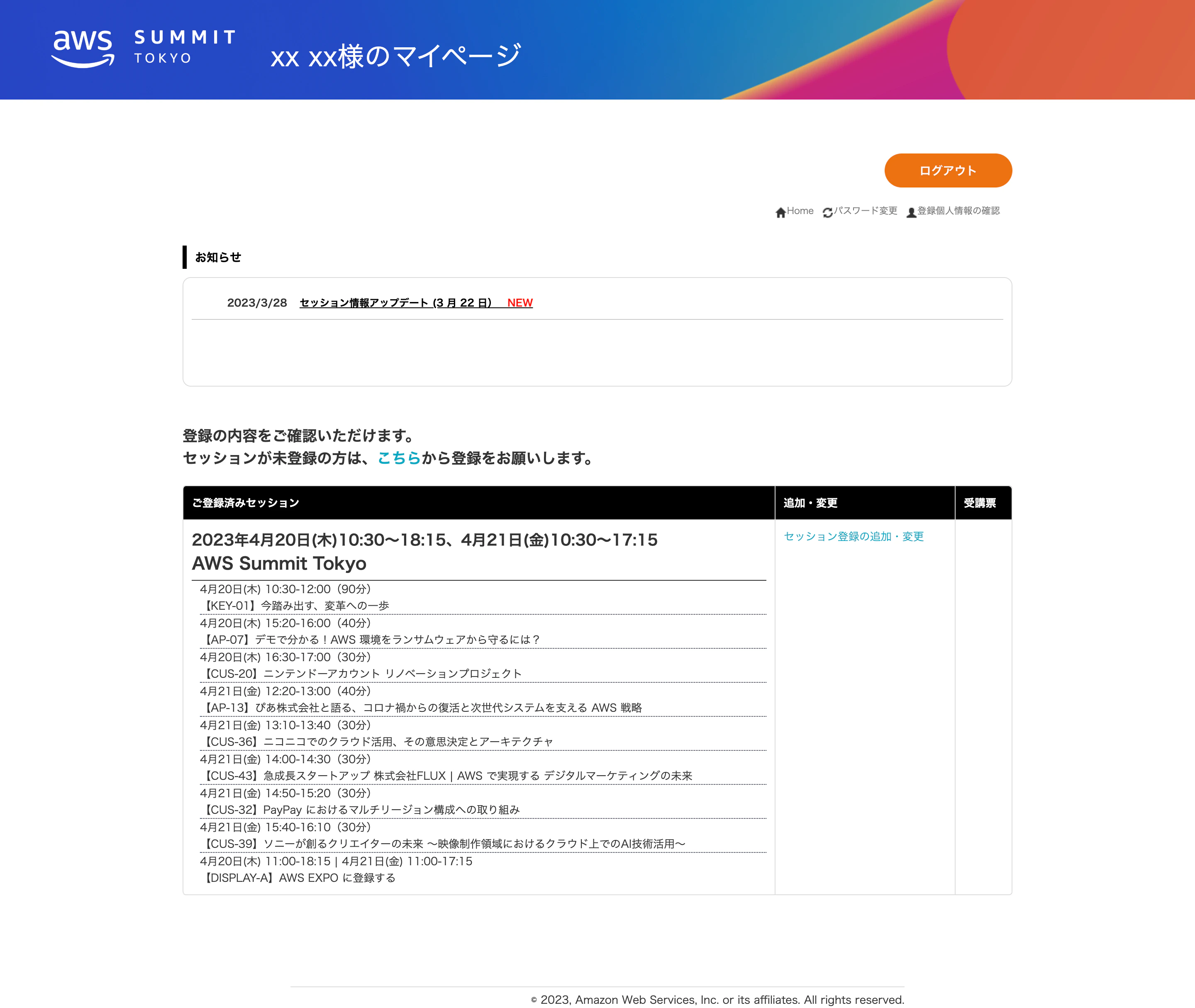This screenshot has height=1008, width=1195.
Task: Click the xx xx様のマイページ page title
Action: click(x=395, y=56)
